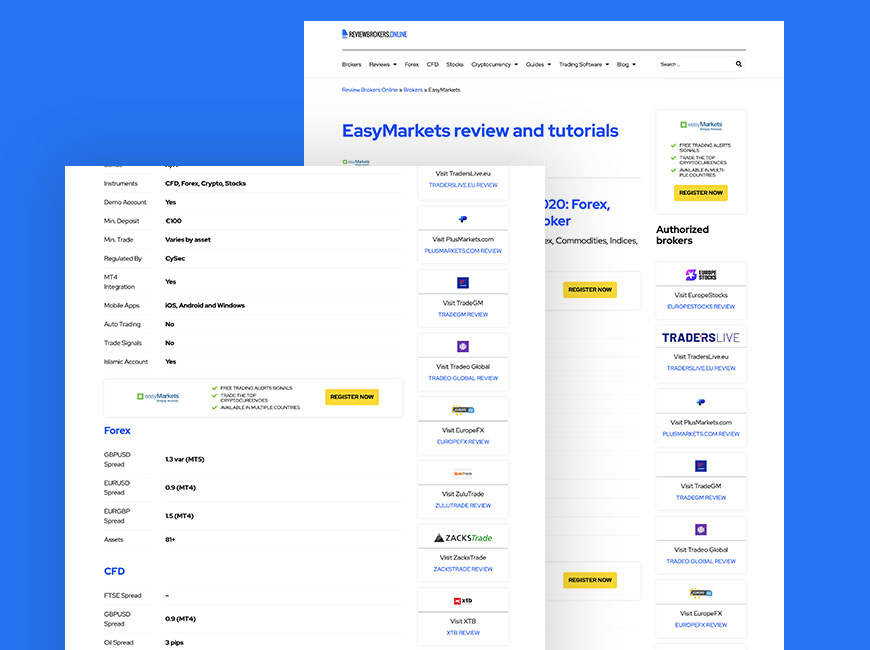This screenshot has width=870, height=650.
Task: Click the TradeGM logo on the front page
Action: coord(463,283)
